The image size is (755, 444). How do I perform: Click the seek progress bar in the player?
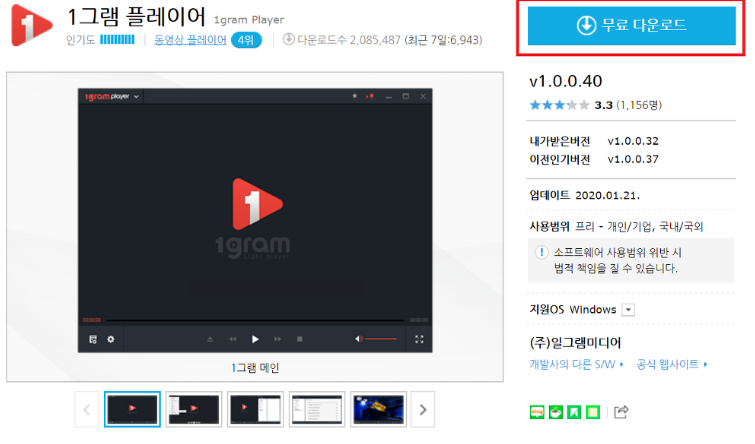tap(255, 320)
